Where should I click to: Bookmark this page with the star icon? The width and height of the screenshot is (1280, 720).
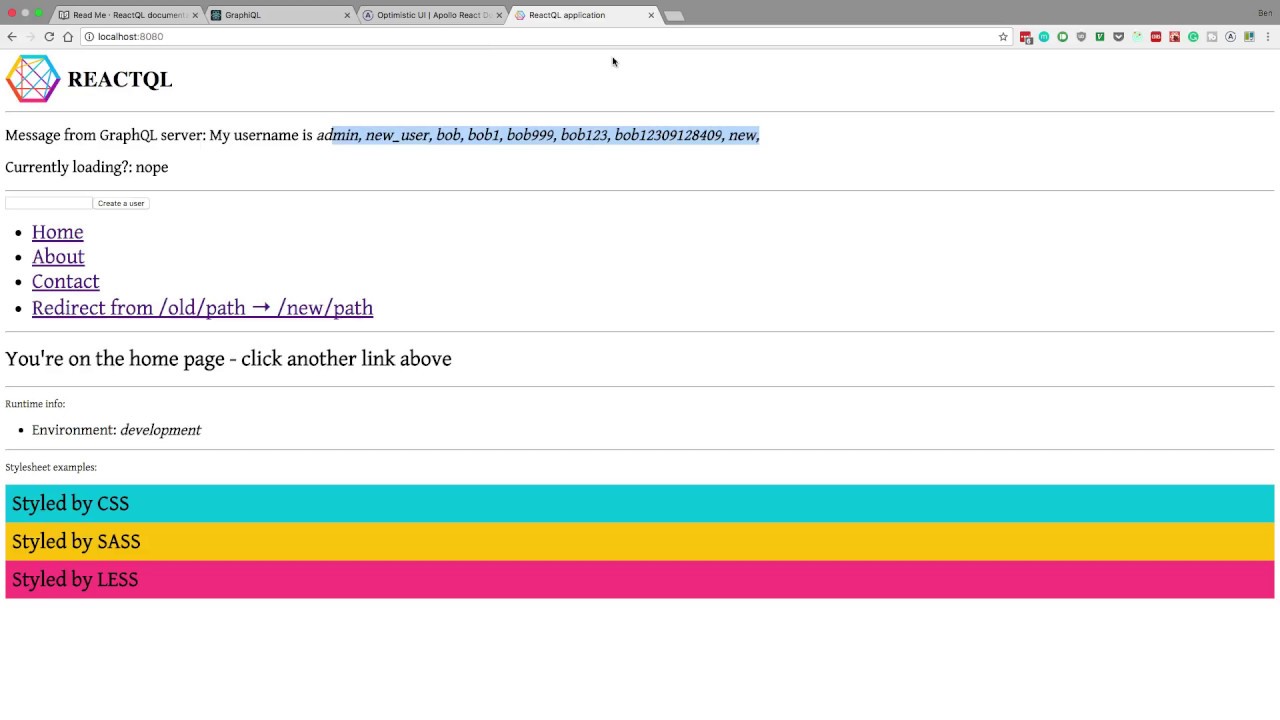tap(1003, 37)
